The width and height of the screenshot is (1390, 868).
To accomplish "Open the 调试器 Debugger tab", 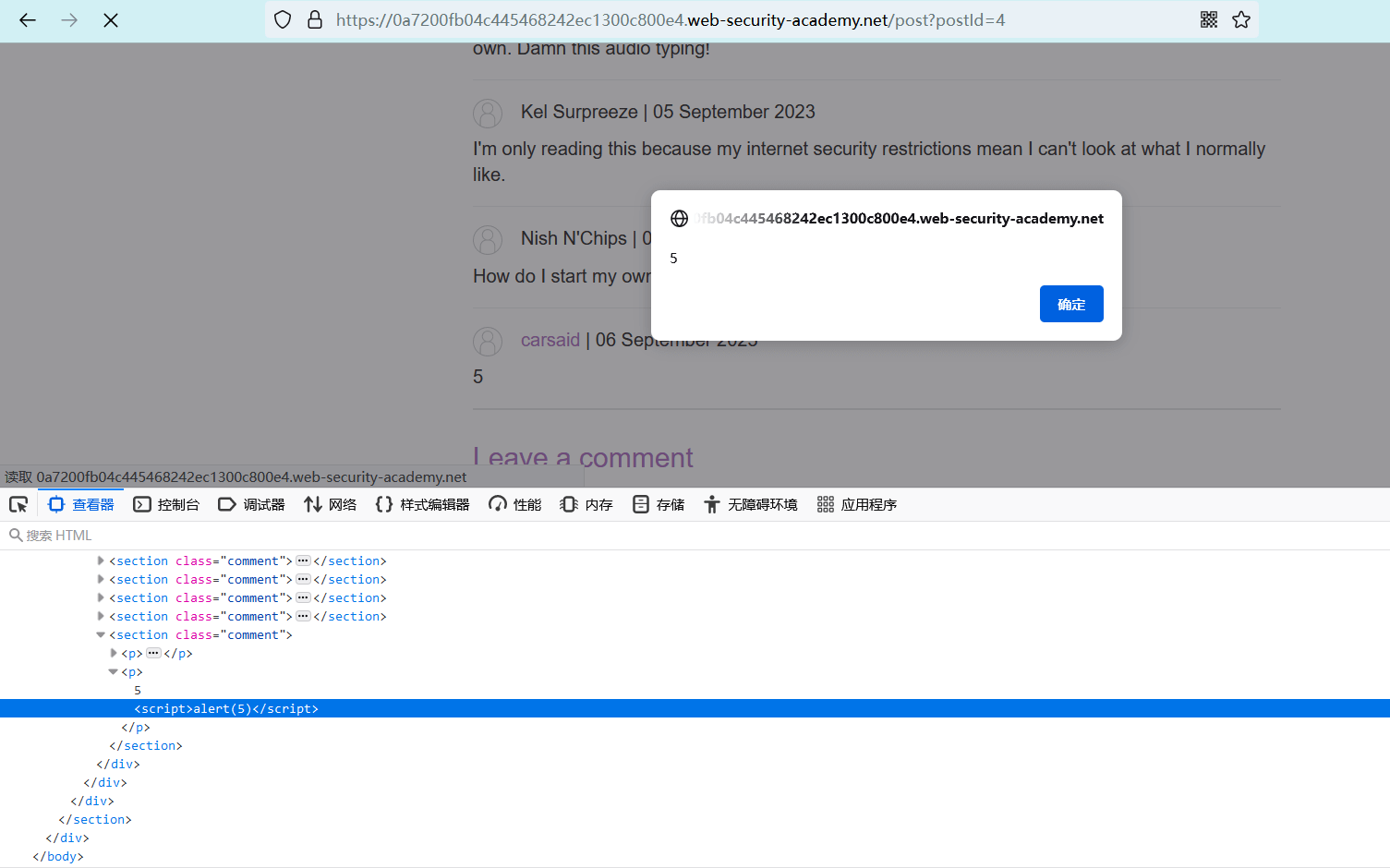I will pos(252,504).
